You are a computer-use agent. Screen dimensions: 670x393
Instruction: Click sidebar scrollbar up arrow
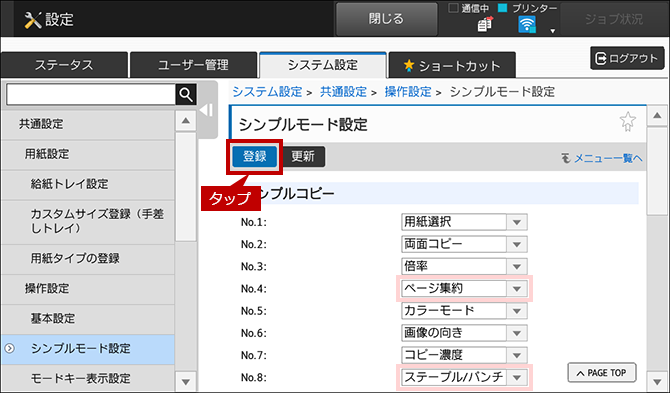pyautogui.click(x=185, y=121)
